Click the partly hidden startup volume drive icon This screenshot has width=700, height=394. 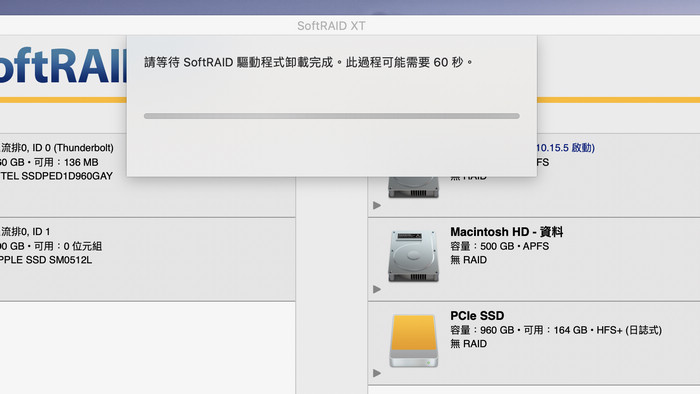click(x=413, y=187)
